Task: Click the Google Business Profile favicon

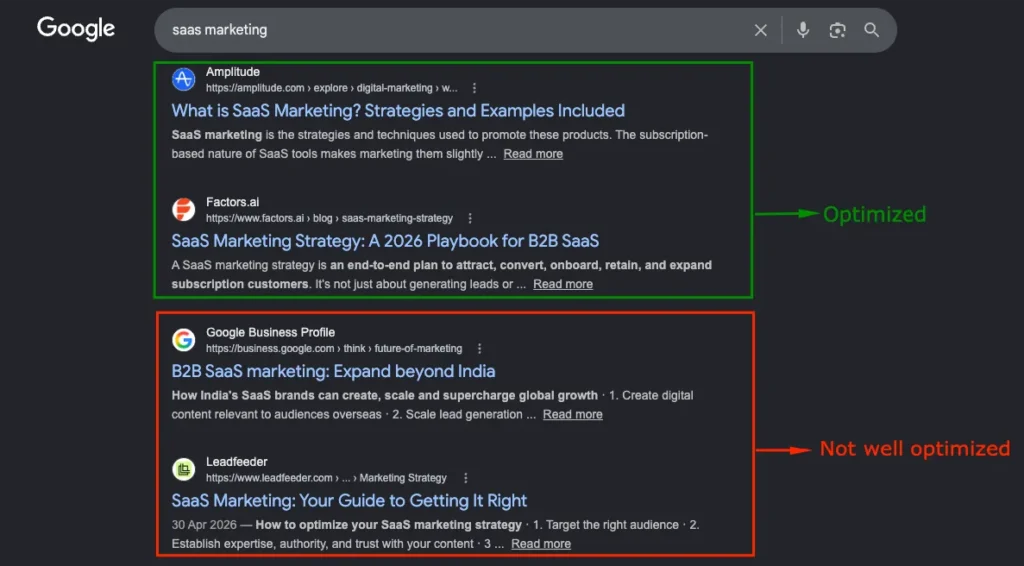Action: click(x=184, y=339)
